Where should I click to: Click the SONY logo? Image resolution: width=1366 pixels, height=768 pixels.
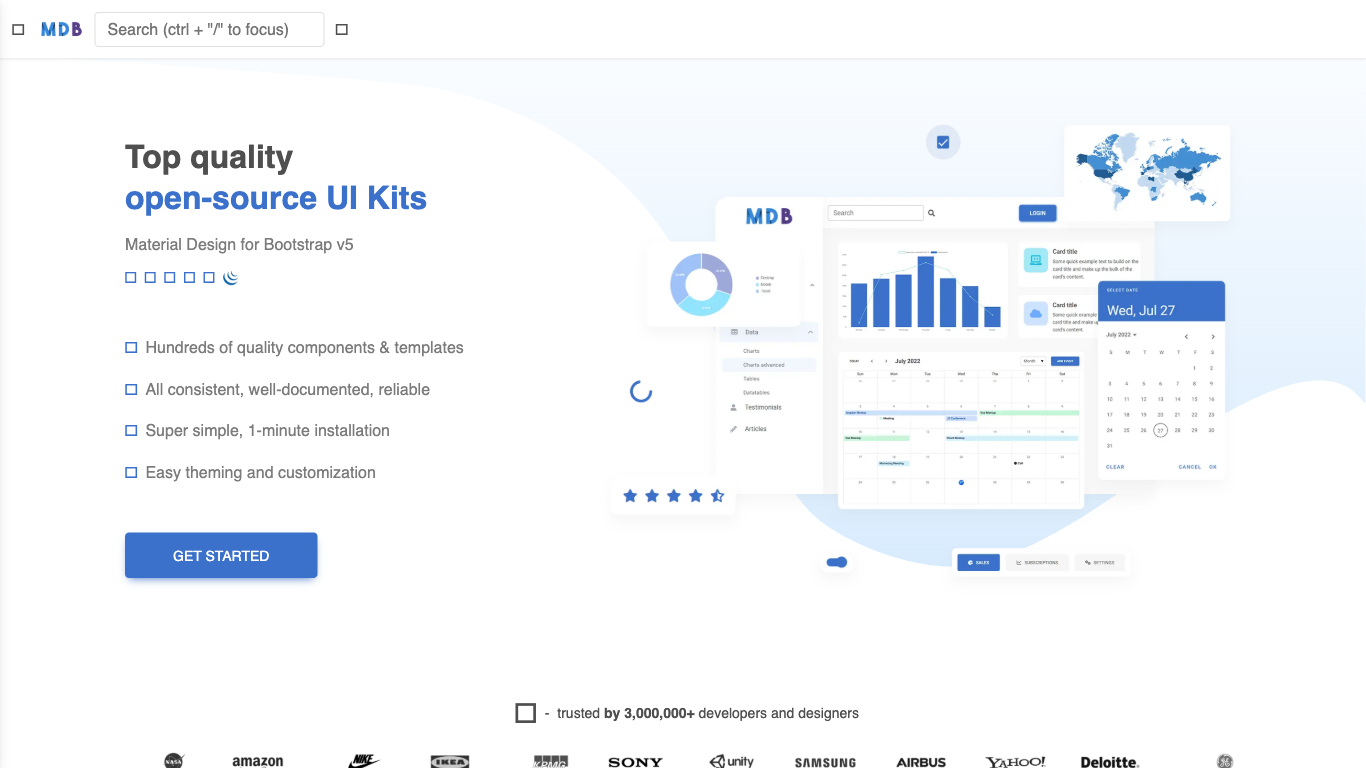635,762
